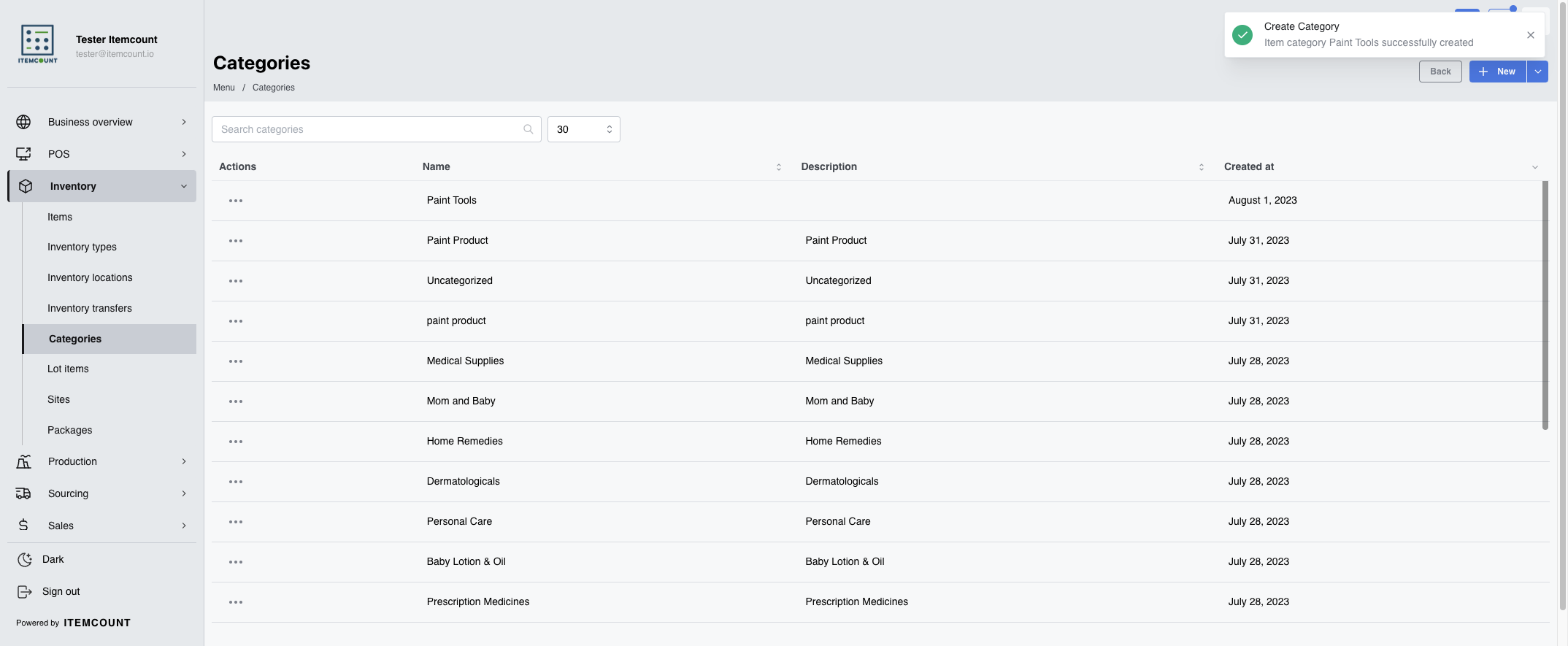
Task: Open actions menu for Paint Tools row
Action: [236, 201]
